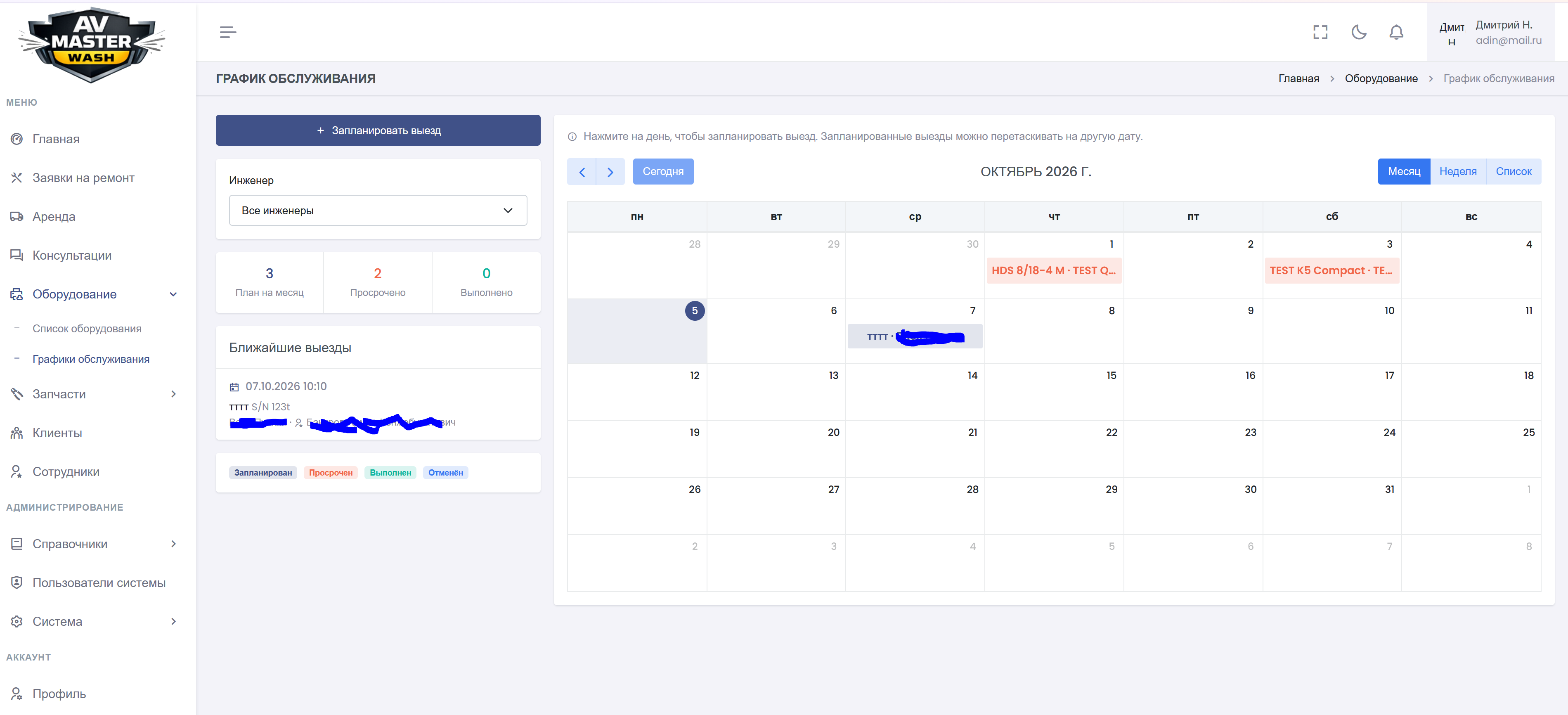Click the AV Master Wash logo

point(92,45)
